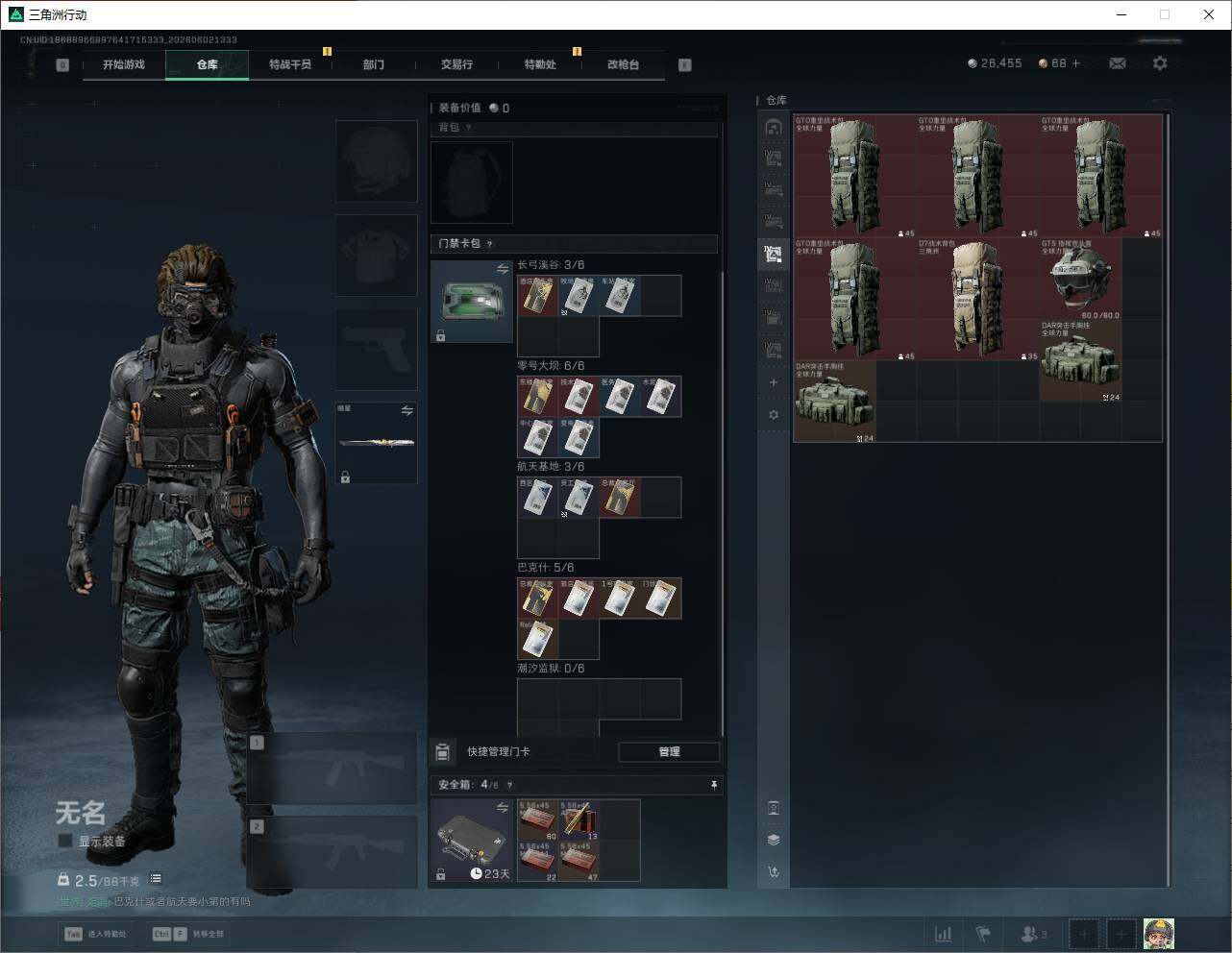Viewport: 1232px width, 953px height.
Task: Open player avatar profile
Action: pyautogui.click(x=1159, y=934)
